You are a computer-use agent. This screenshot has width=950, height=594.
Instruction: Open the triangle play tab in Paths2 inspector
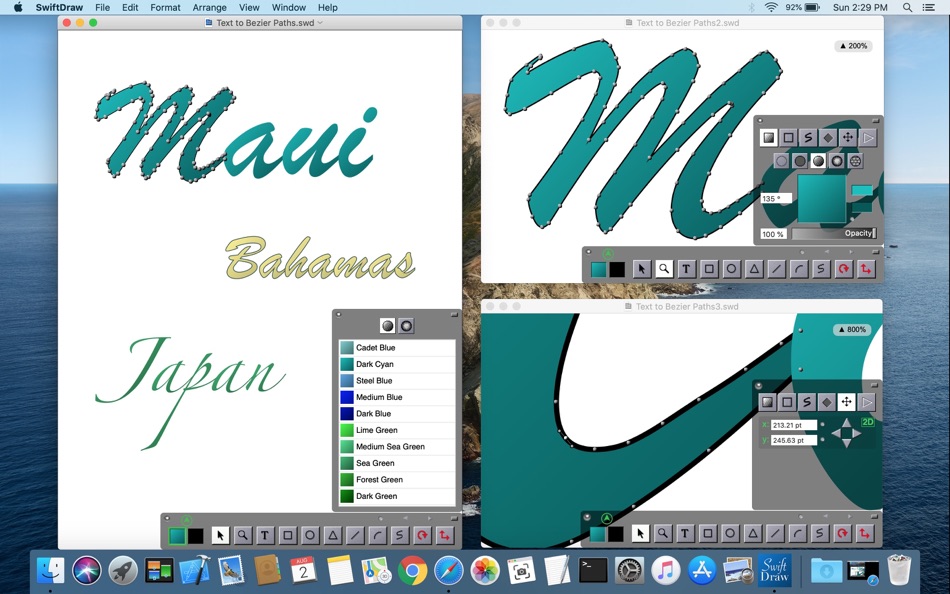coord(868,138)
